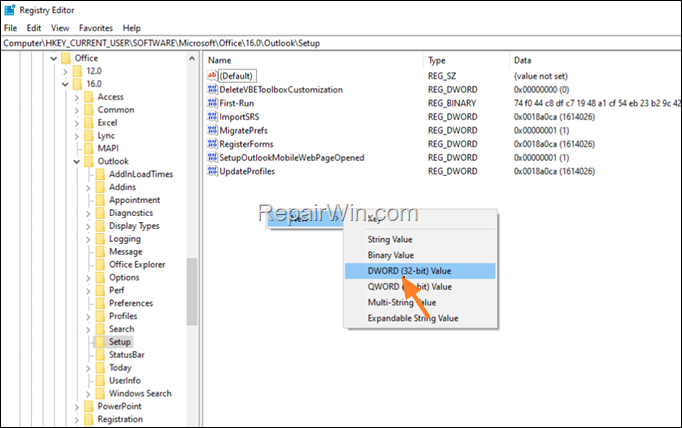Open the Help menu
The image size is (682, 428).
pyautogui.click(x=131, y=28)
